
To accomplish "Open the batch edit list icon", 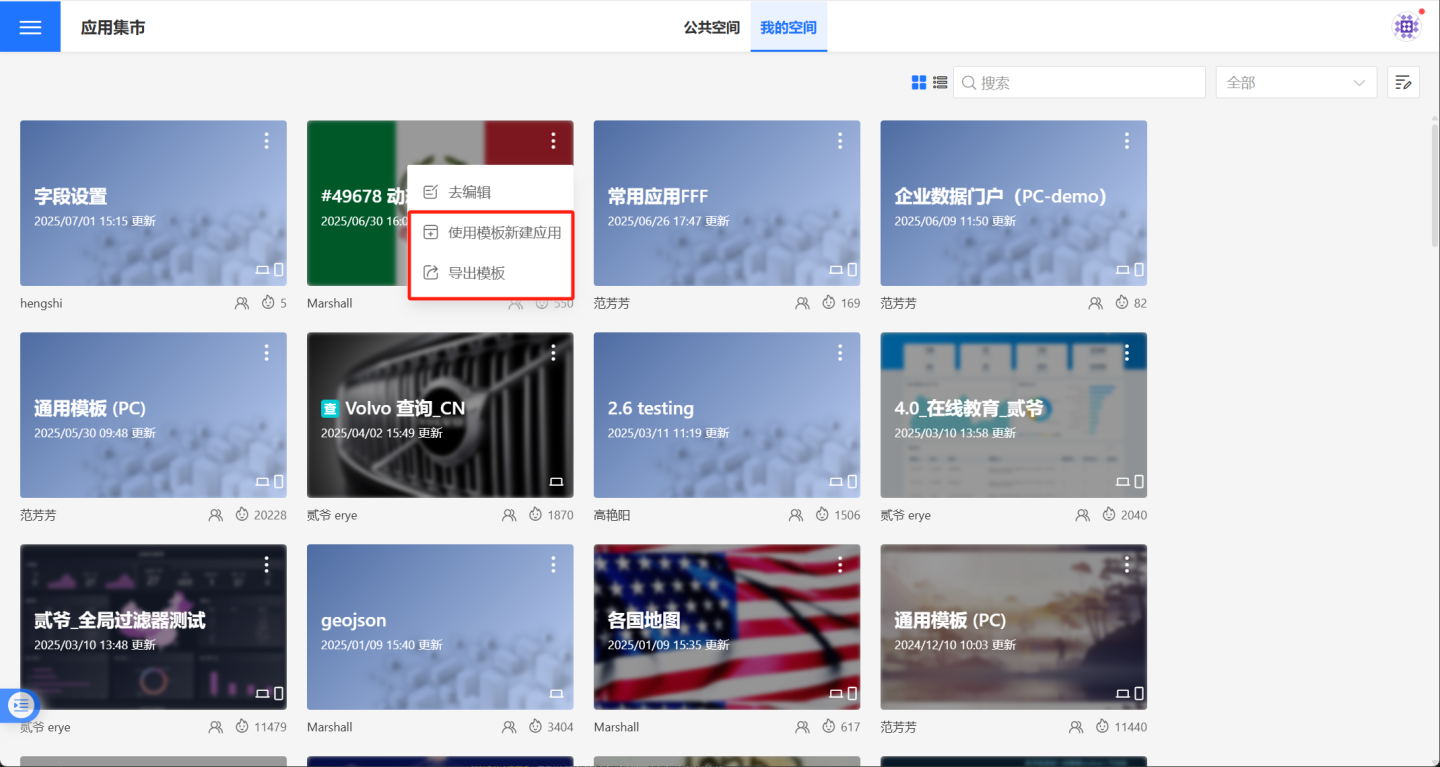I will (1403, 83).
